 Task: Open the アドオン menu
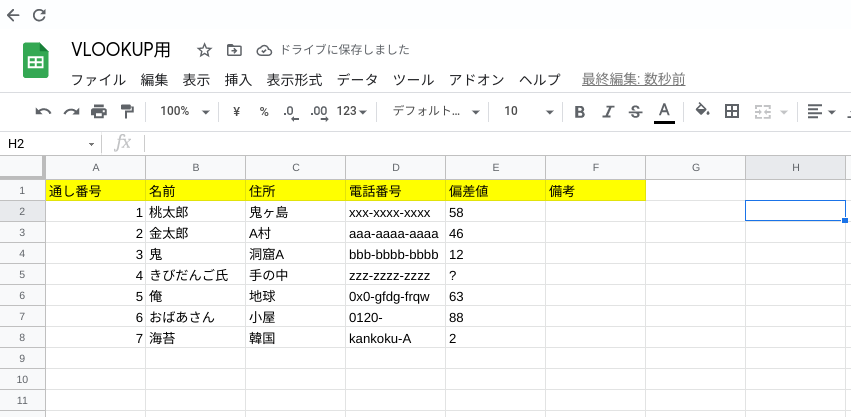(x=477, y=80)
